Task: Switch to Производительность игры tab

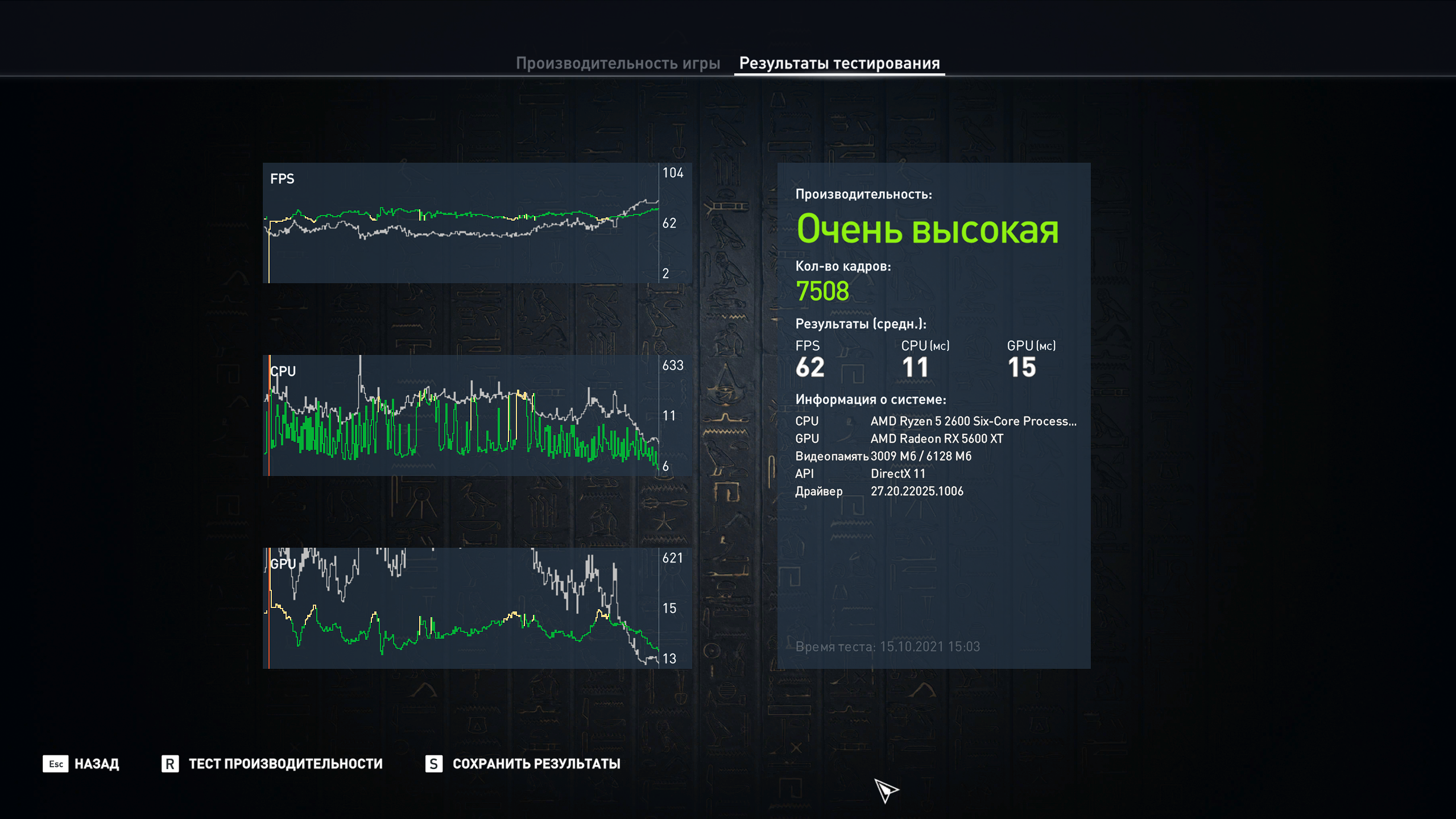Action: click(x=618, y=63)
